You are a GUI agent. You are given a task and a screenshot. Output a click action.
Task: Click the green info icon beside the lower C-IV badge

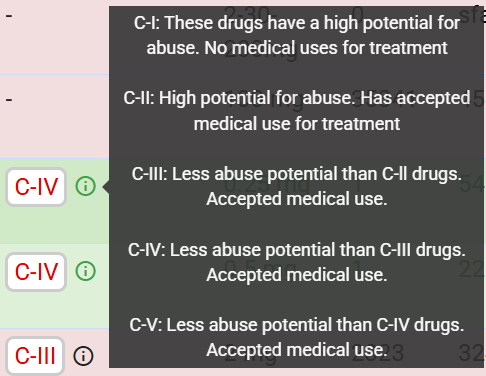[x=86, y=271]
